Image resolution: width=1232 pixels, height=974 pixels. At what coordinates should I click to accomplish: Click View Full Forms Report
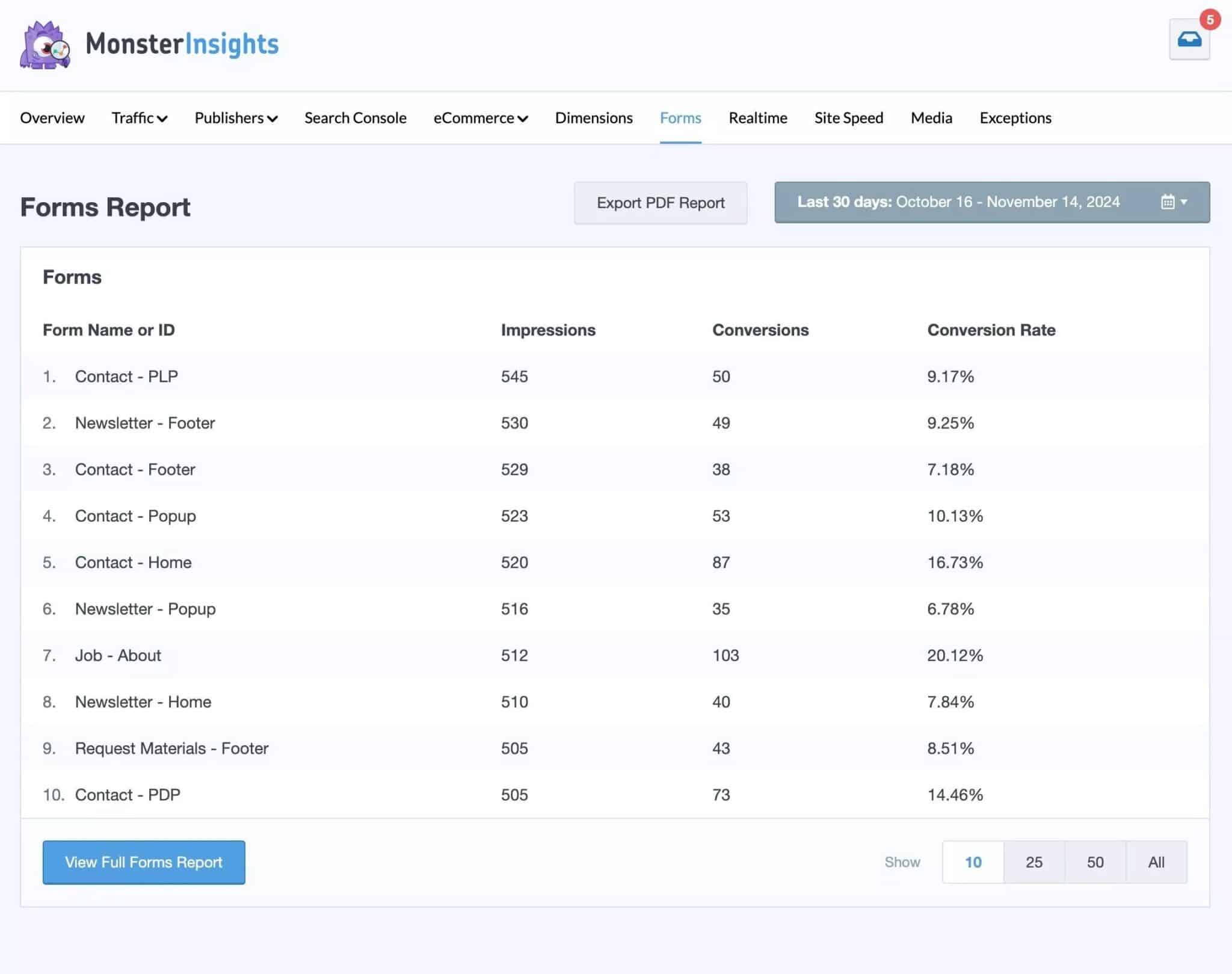coord(143,862)
